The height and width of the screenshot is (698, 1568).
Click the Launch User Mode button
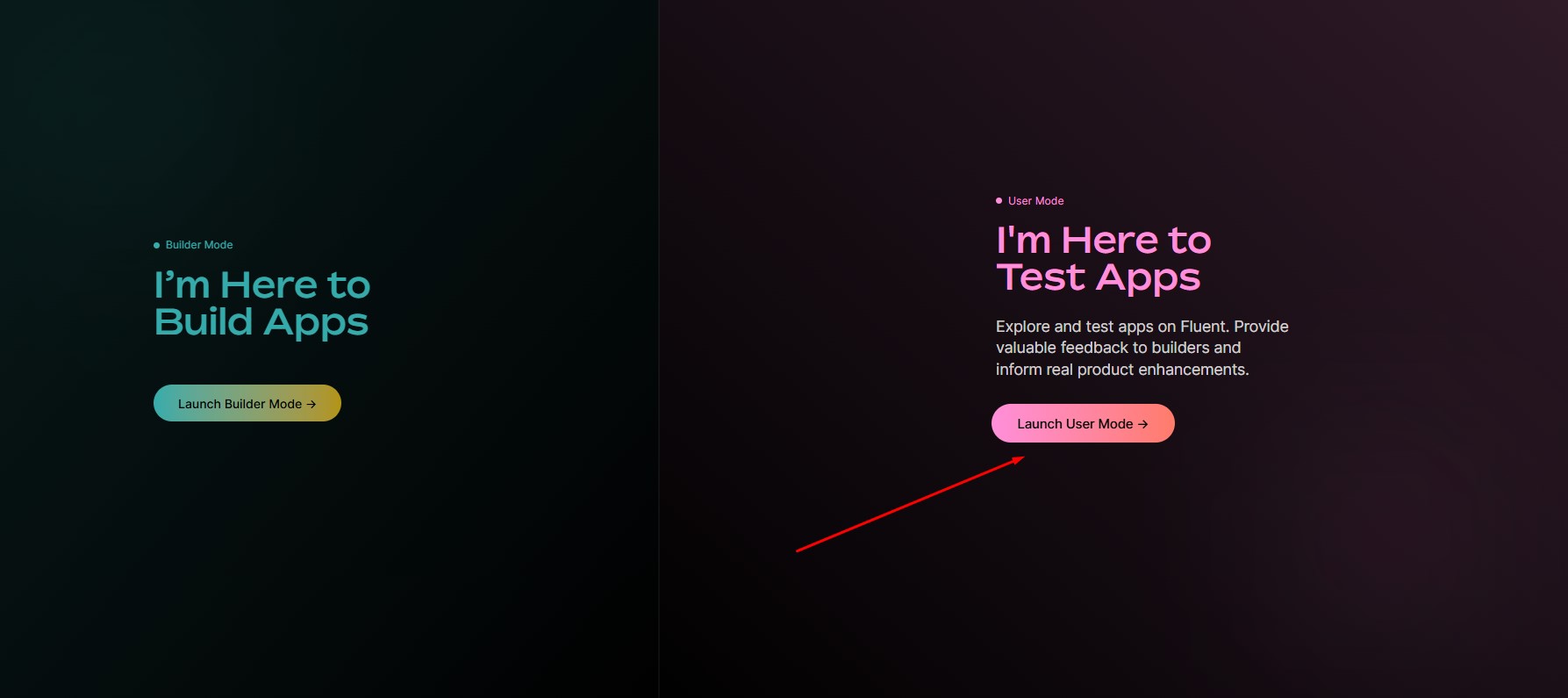point(1082,423)
